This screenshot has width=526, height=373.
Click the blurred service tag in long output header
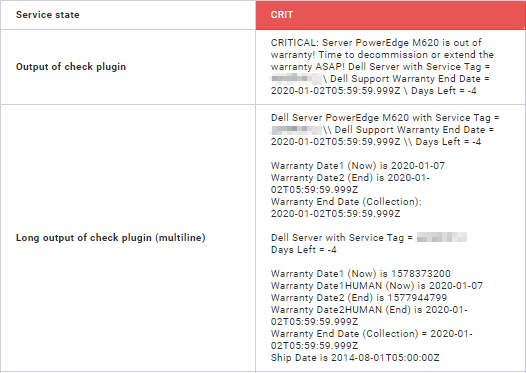[296, 130]
